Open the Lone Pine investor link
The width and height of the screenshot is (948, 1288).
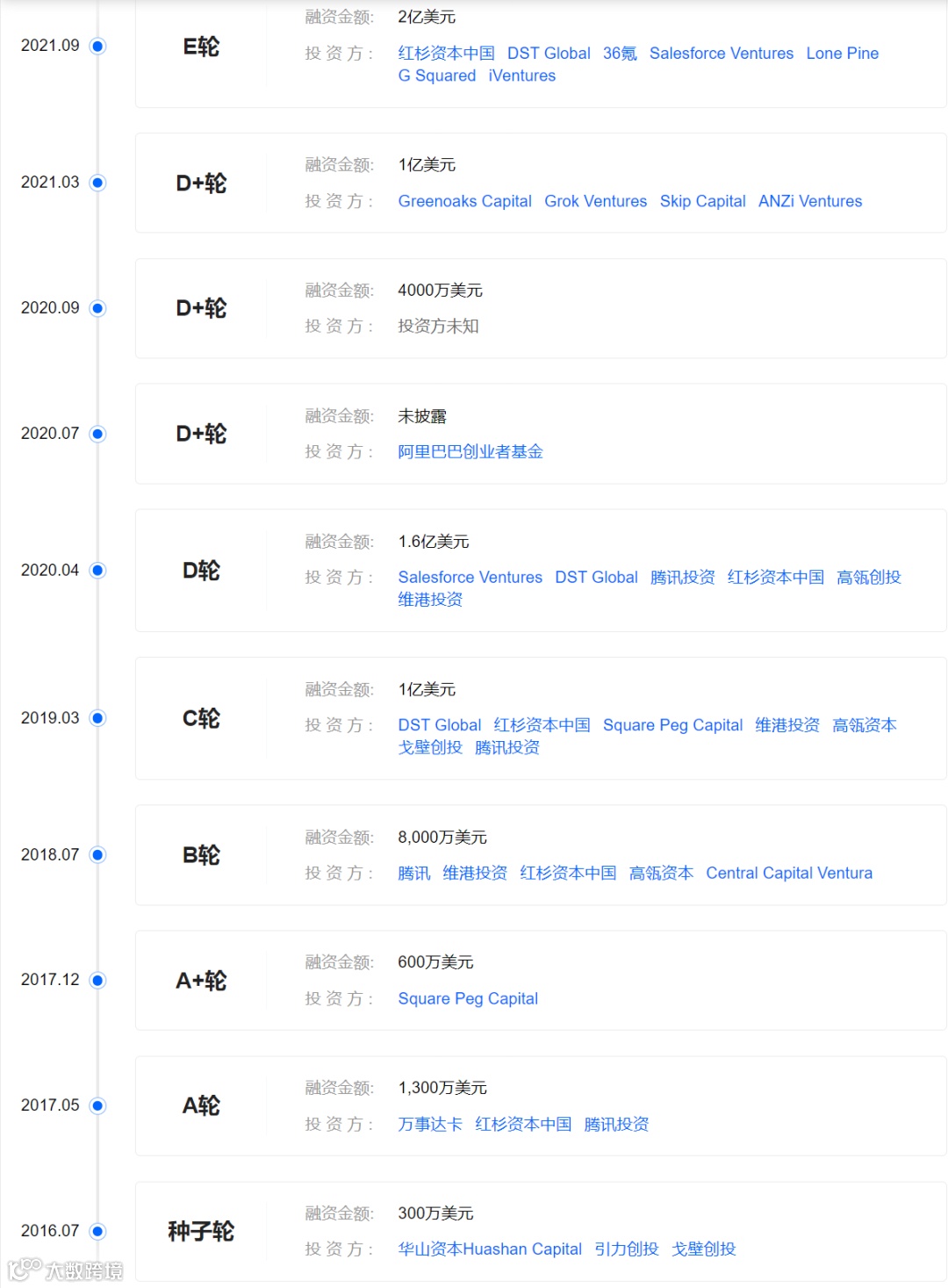pos(843,54)
